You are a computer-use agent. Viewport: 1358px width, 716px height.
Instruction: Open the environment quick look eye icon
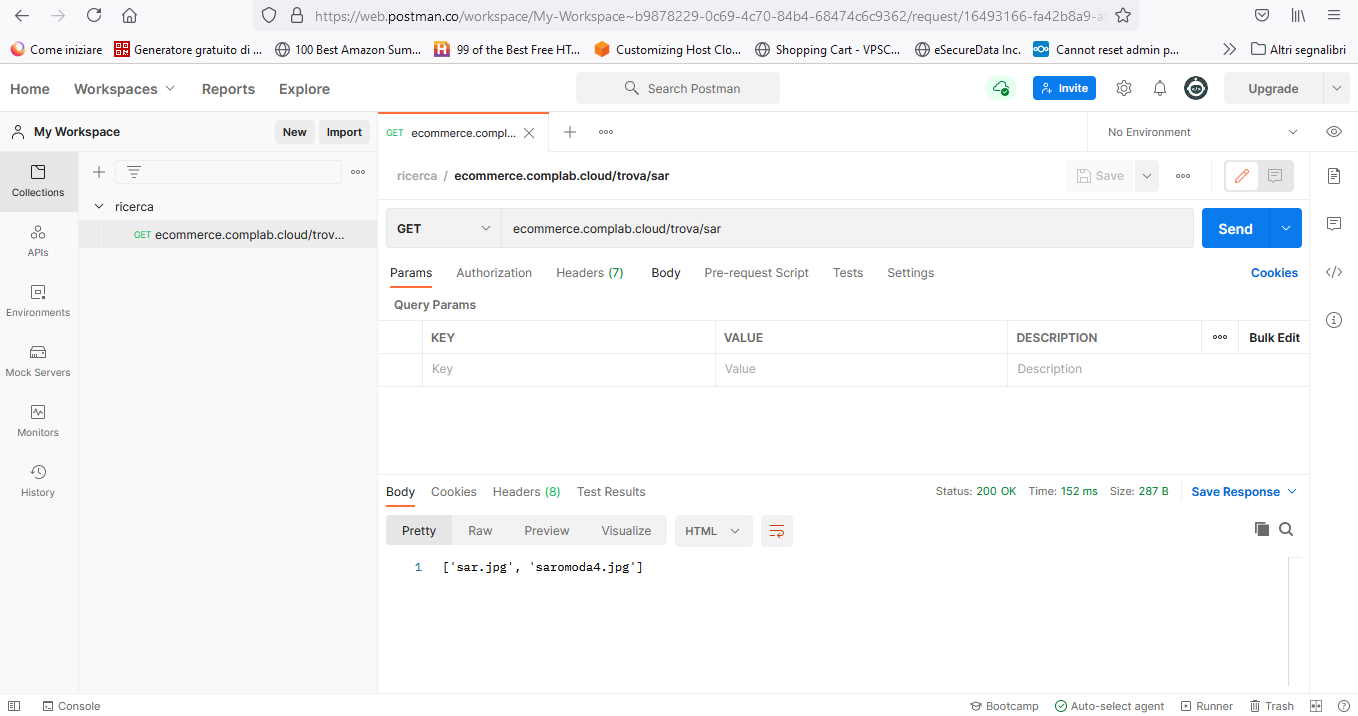1333,131
